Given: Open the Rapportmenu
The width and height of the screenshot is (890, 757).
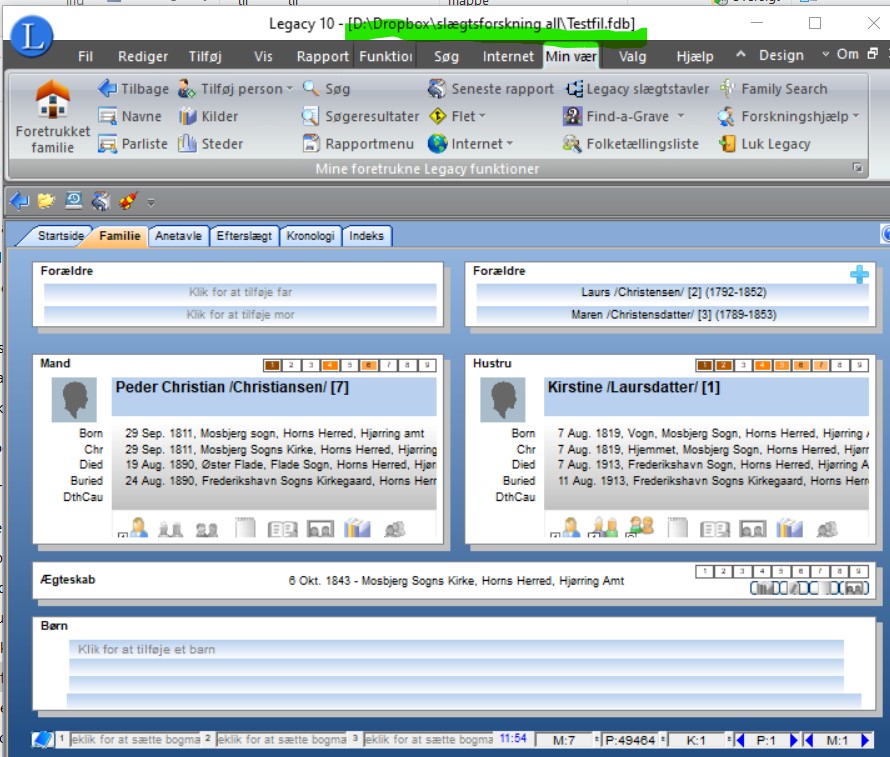Looking at the screenshot, I should click(358, 144).
